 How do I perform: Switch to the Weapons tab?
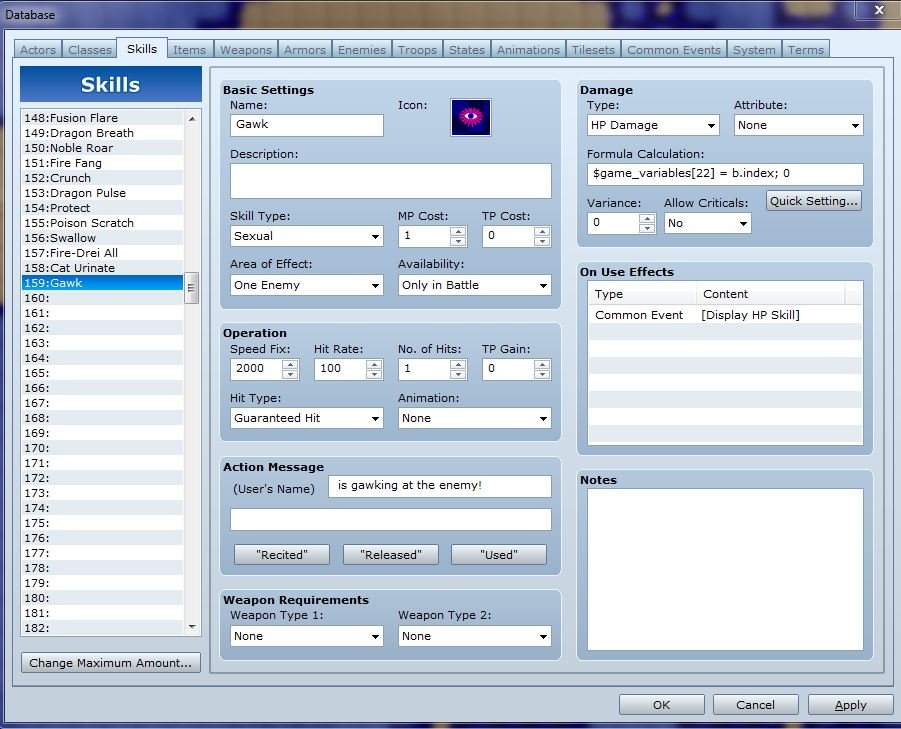tap(246, 50)
